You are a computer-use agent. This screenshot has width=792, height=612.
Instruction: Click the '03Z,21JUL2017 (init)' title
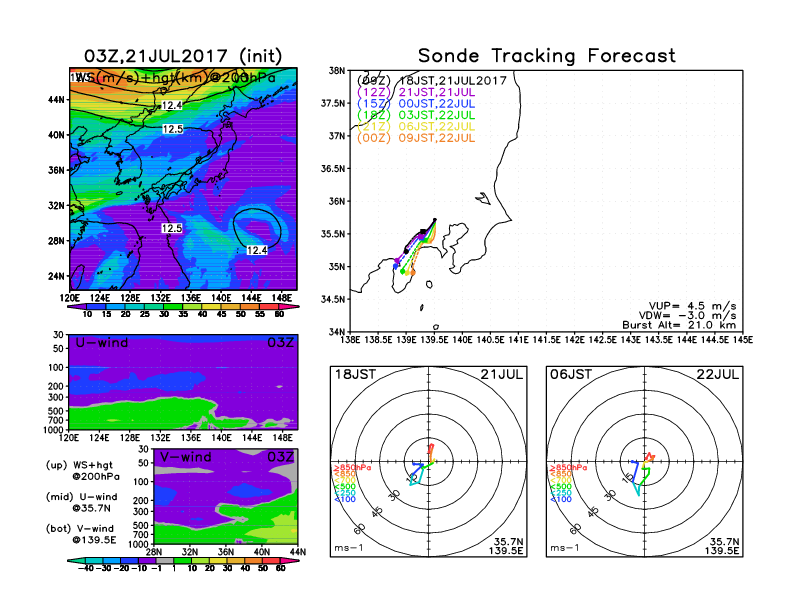(183, 56)
